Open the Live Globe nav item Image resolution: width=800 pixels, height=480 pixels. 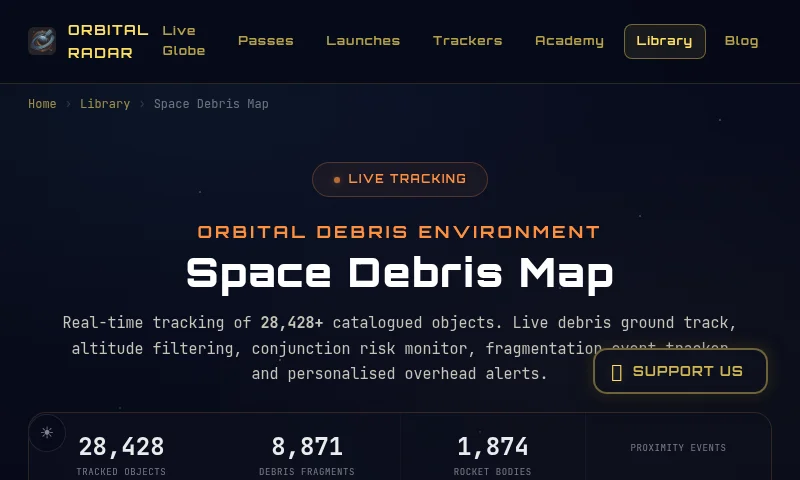coord(184,41)
